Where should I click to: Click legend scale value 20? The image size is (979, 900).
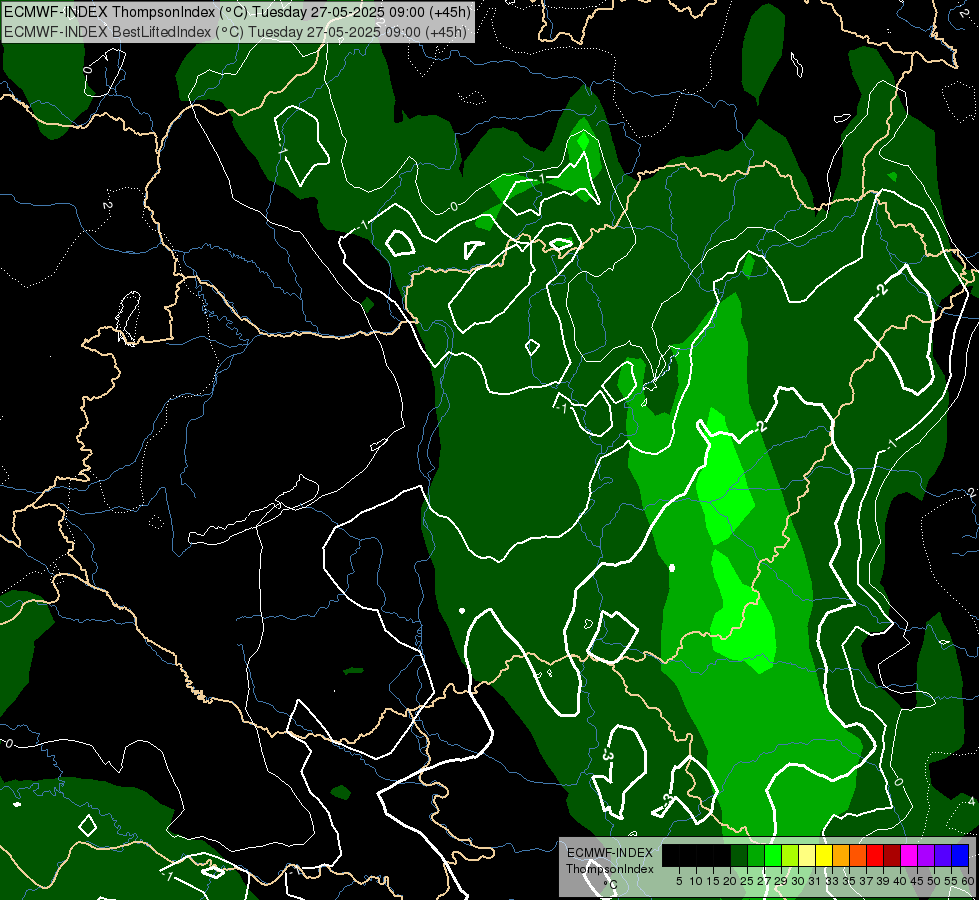(x=730, y=881)
